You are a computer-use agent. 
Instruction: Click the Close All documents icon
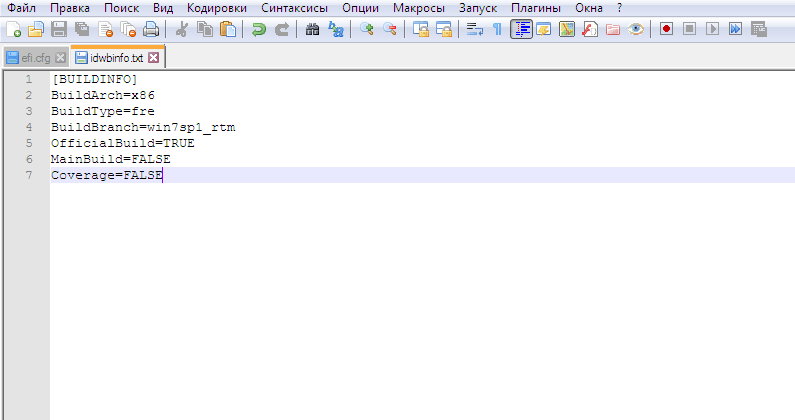128,29
